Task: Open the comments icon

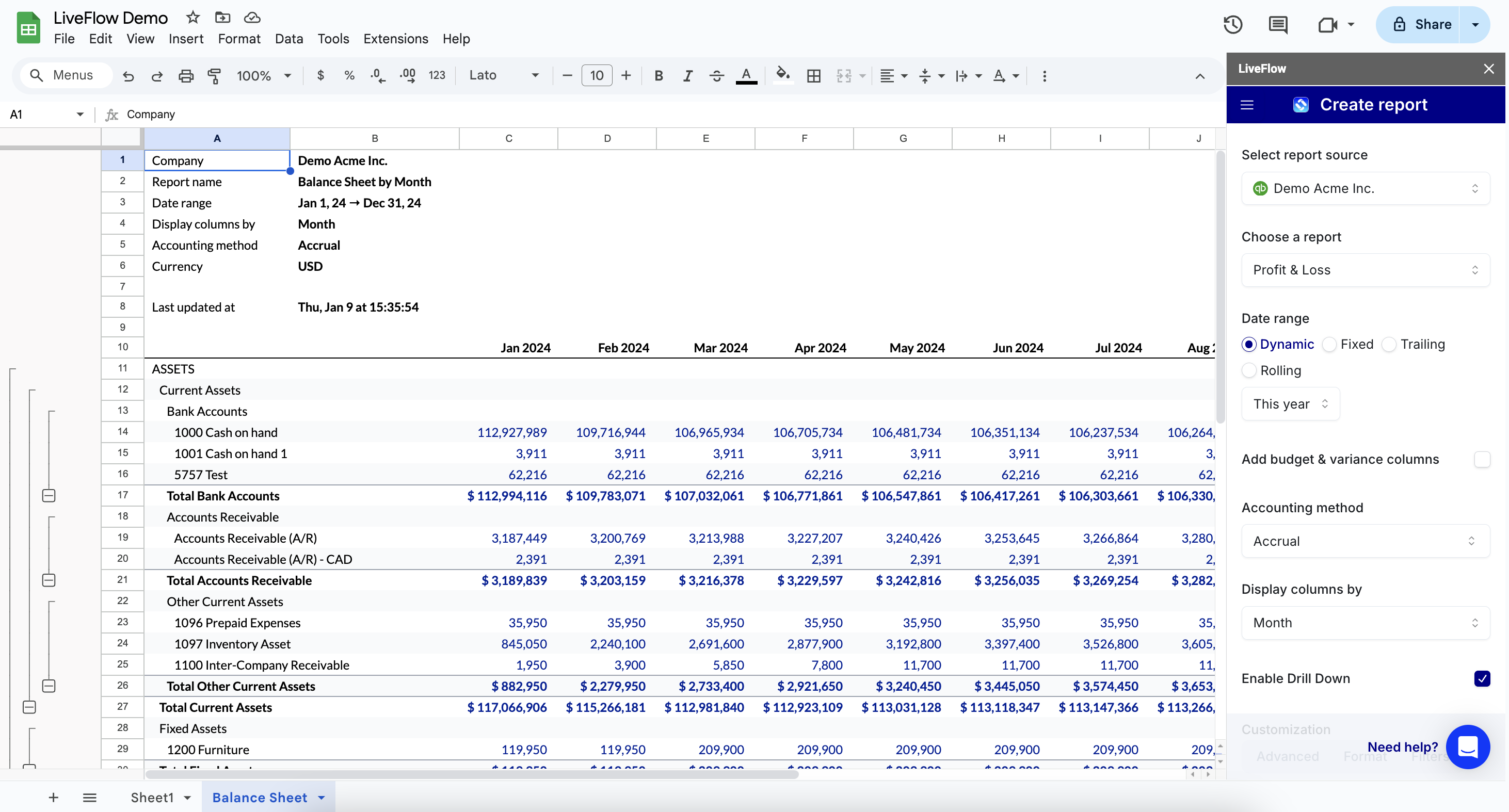Action: pos(1278,25)
